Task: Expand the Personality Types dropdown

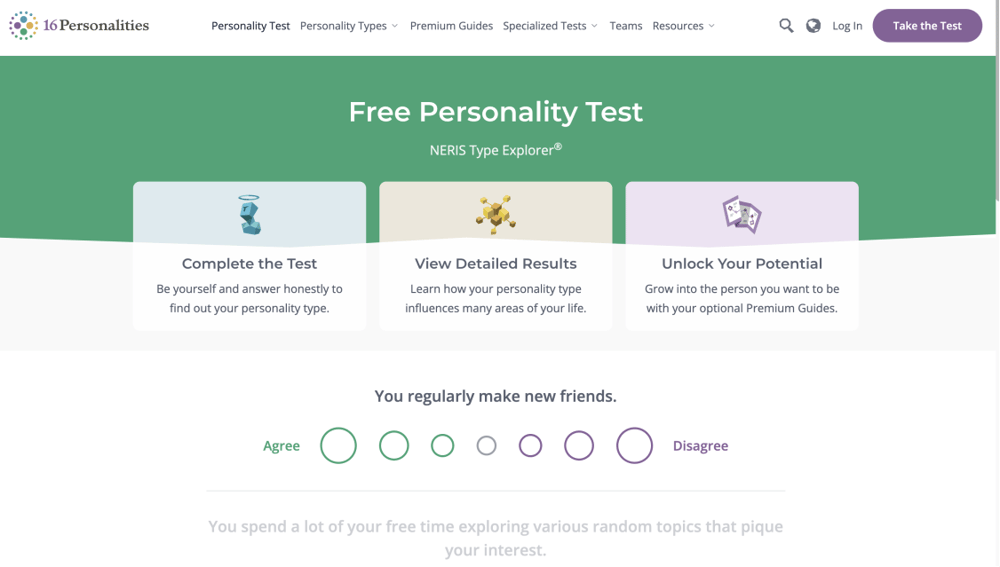Action: (349, 26)
